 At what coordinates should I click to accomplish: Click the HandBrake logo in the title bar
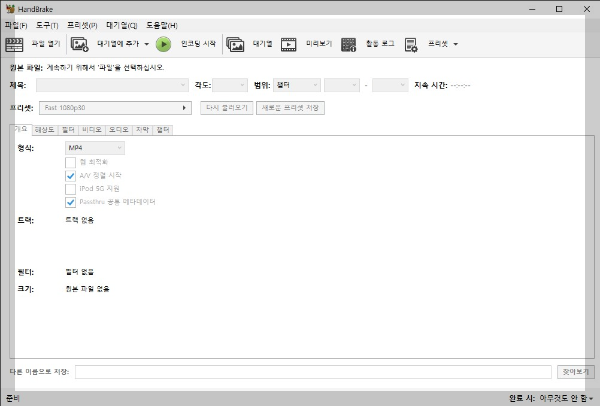10,8
